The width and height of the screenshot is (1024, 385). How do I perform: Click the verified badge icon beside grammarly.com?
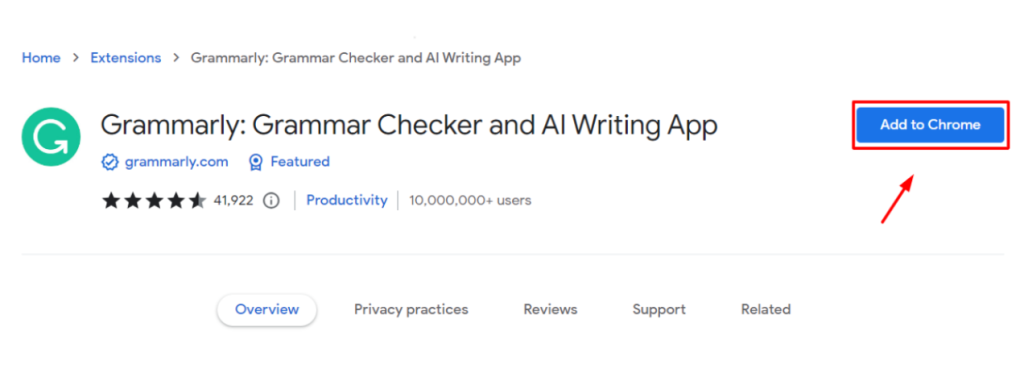click(109, 162)
